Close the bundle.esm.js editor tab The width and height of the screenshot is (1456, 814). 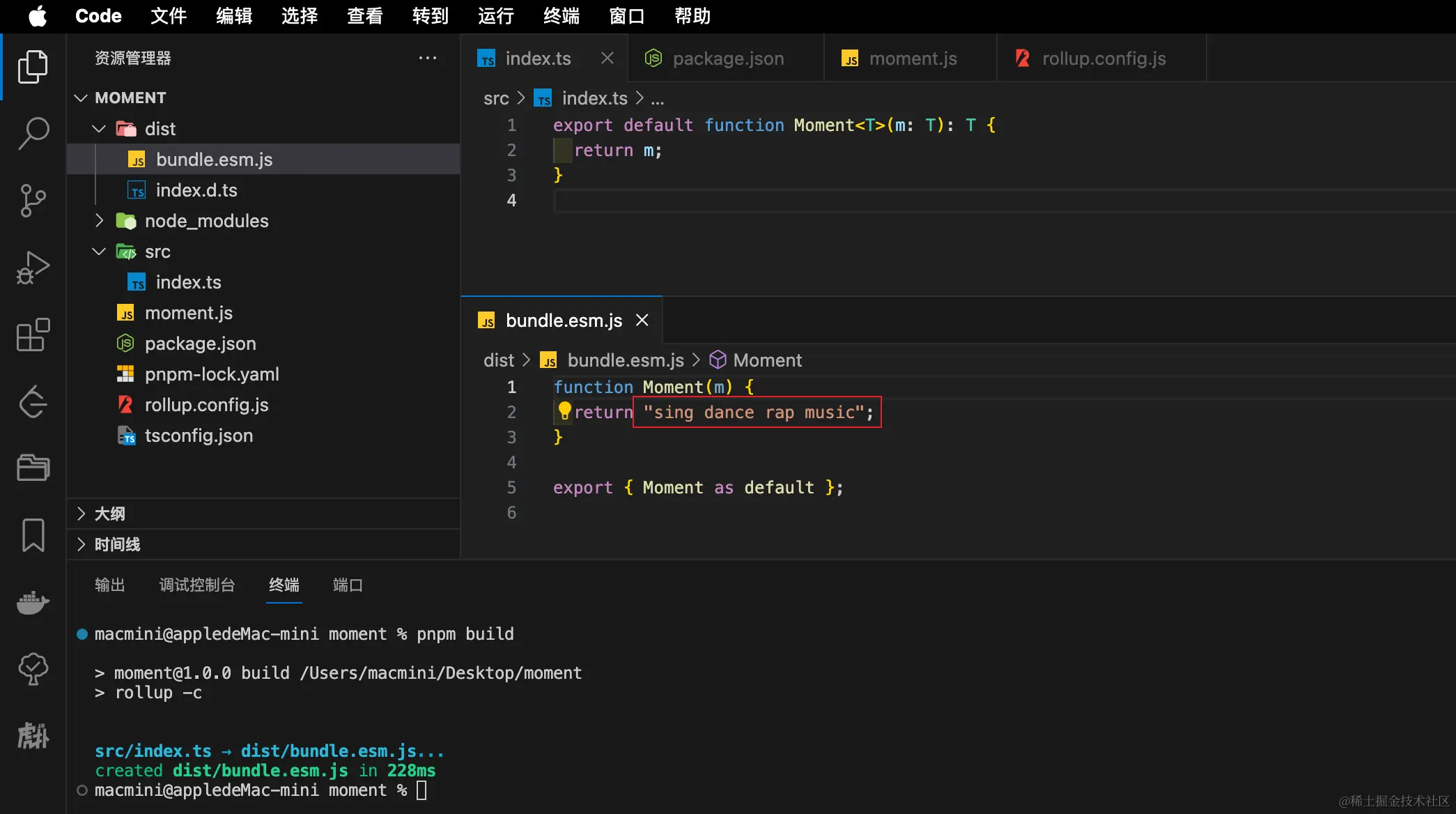point(642,320)
